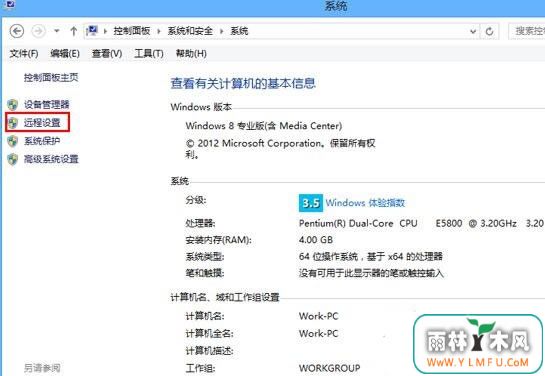Image resolution: width=545 pixels, height=376 pixels.
Task: Click the computer icon in the address bar
Action: (x=92, y=31)
